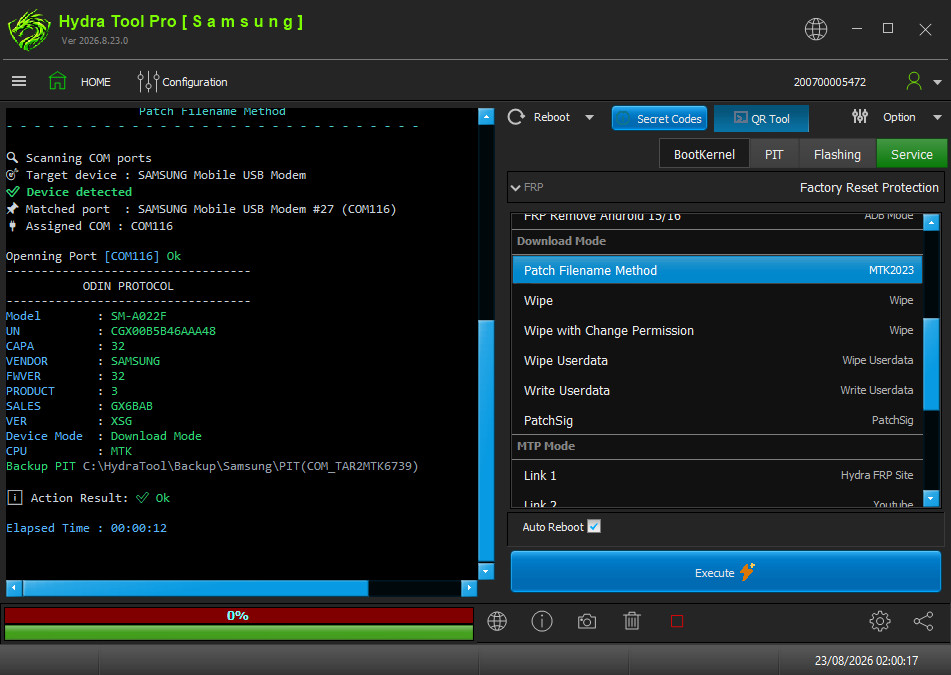
Task: Click the log horizontal scroll-left arrow
Action: pos(14,588)
